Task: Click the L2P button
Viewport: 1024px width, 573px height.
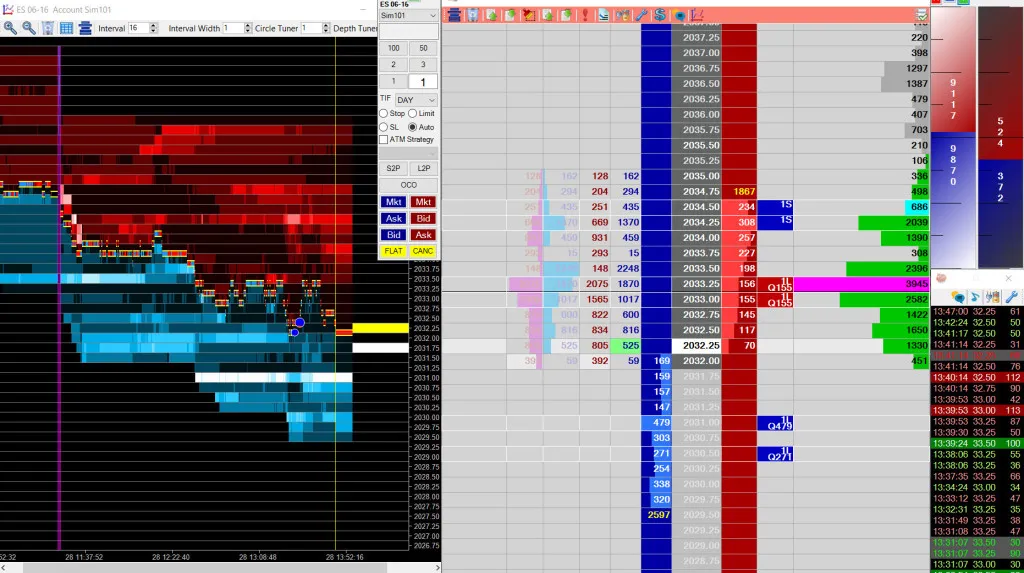Action: (423, 169)
